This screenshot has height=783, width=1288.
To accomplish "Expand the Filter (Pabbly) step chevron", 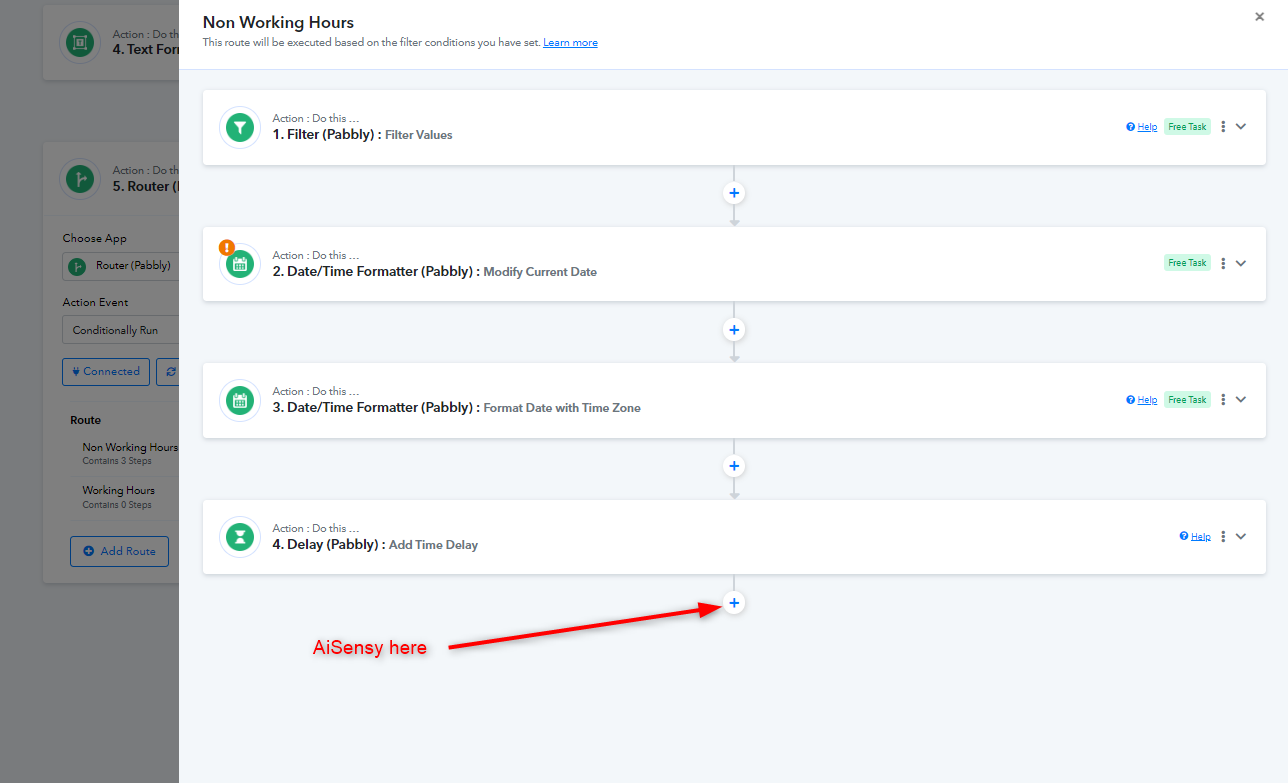I will 1241,127.
